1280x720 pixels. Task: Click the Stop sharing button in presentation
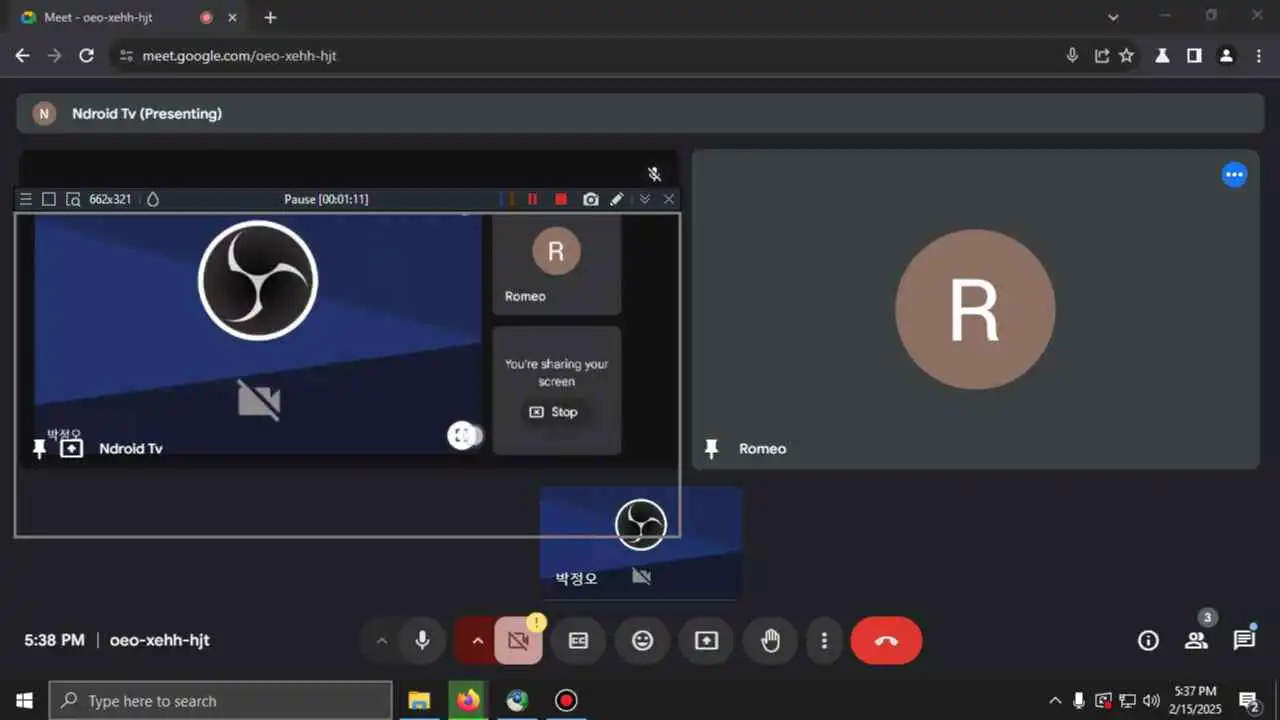(x=554, y=412)
